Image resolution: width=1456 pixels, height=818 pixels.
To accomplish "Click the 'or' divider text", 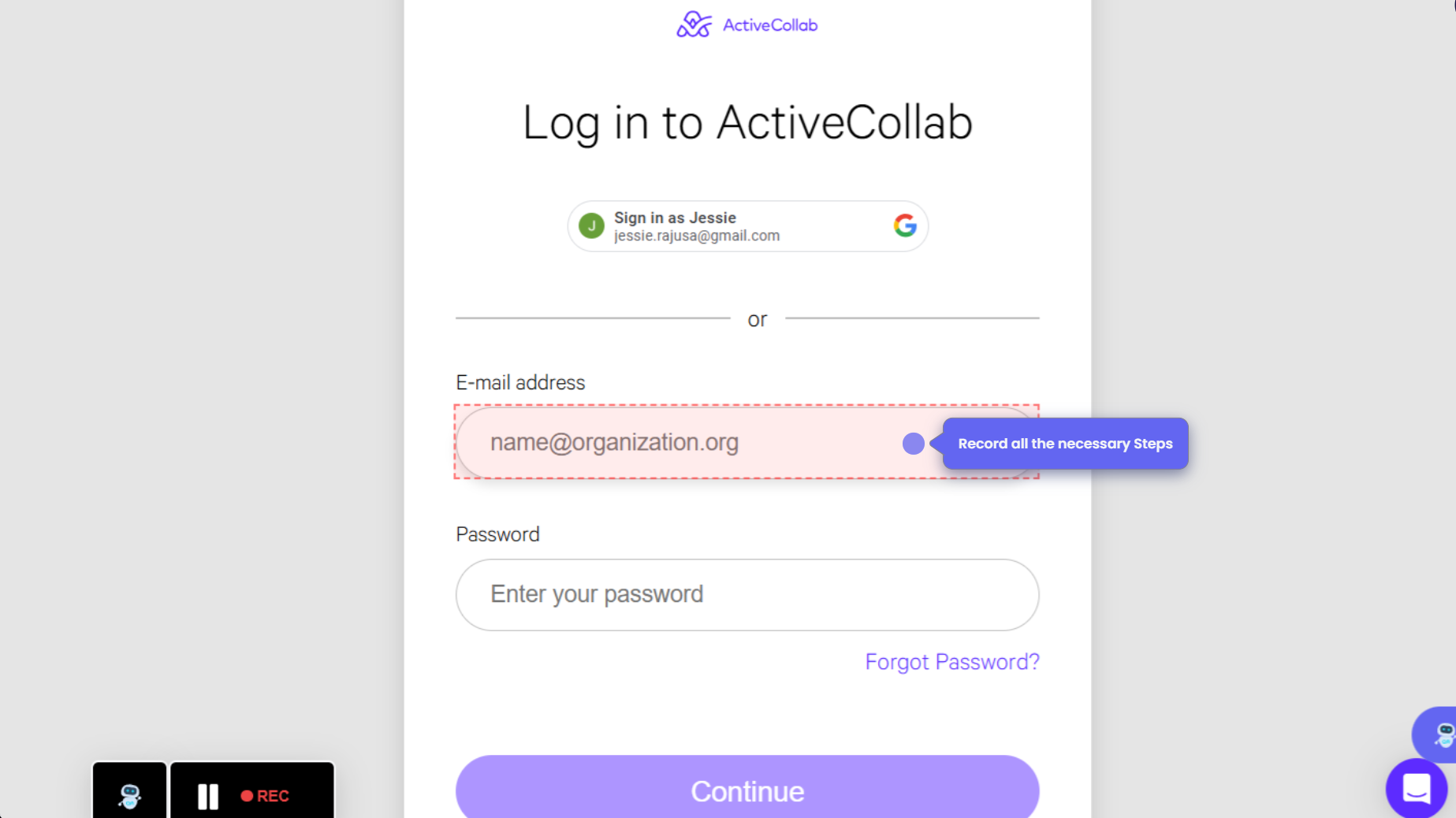I will 757,320.
